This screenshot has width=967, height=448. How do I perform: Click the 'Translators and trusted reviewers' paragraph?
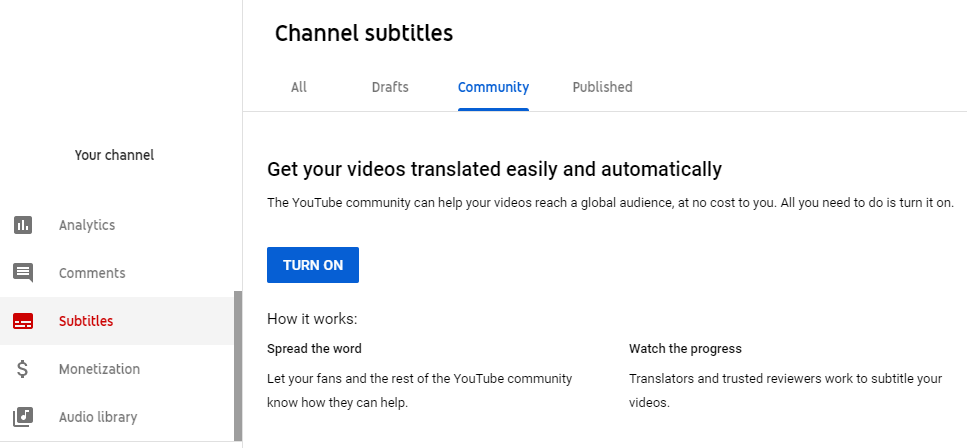(786, 391)
